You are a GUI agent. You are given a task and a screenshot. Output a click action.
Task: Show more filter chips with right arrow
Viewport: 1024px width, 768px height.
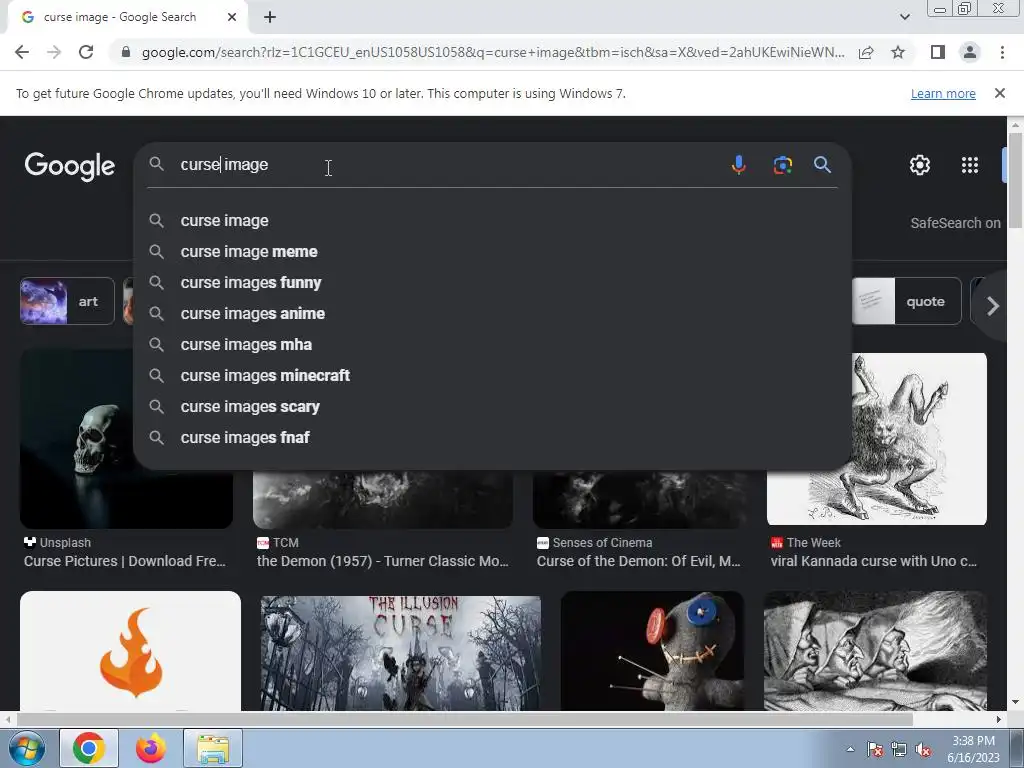point(993,306)
